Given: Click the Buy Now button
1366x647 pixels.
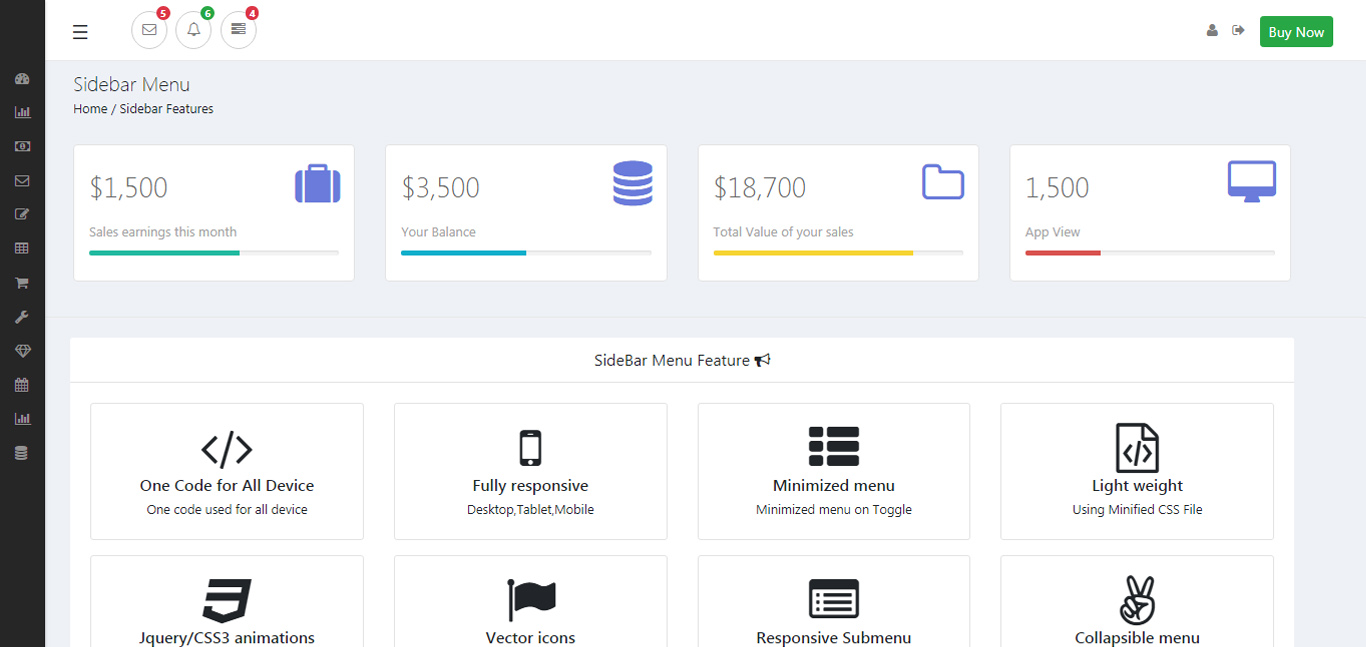Looking at the screenshot, I should point(1296,32).
